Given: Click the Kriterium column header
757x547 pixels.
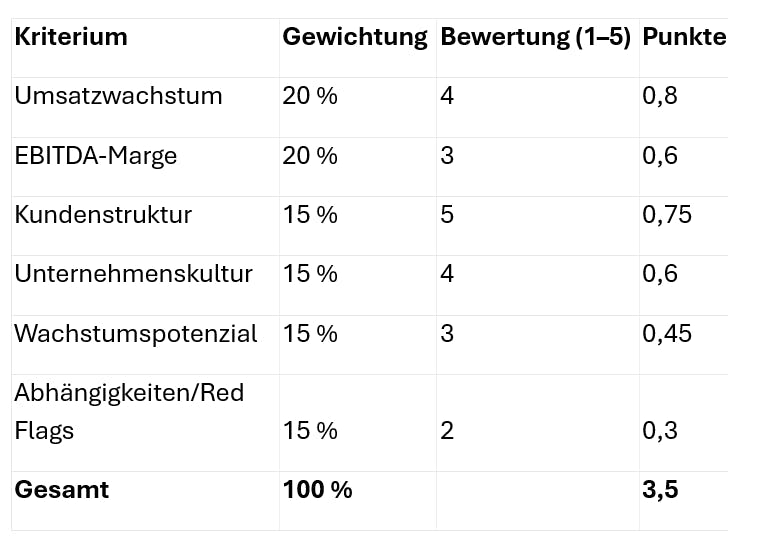Looking at the screenshot, I should [71, 37].
